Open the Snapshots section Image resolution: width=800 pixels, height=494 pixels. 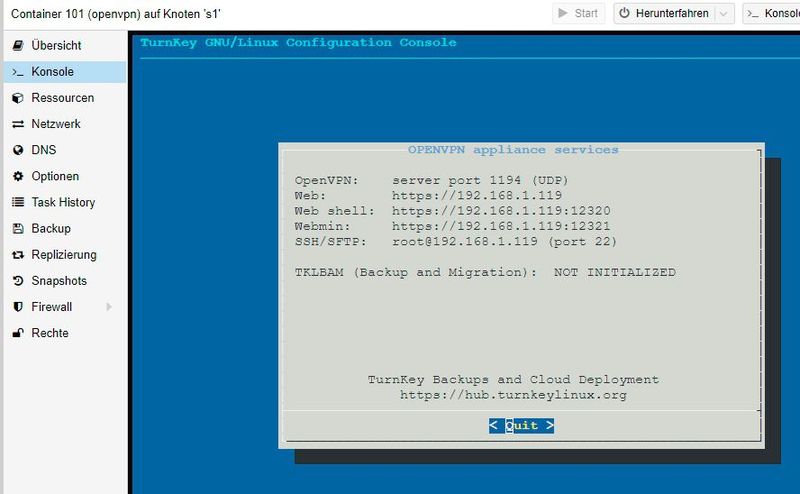click(x=65, y=281)
